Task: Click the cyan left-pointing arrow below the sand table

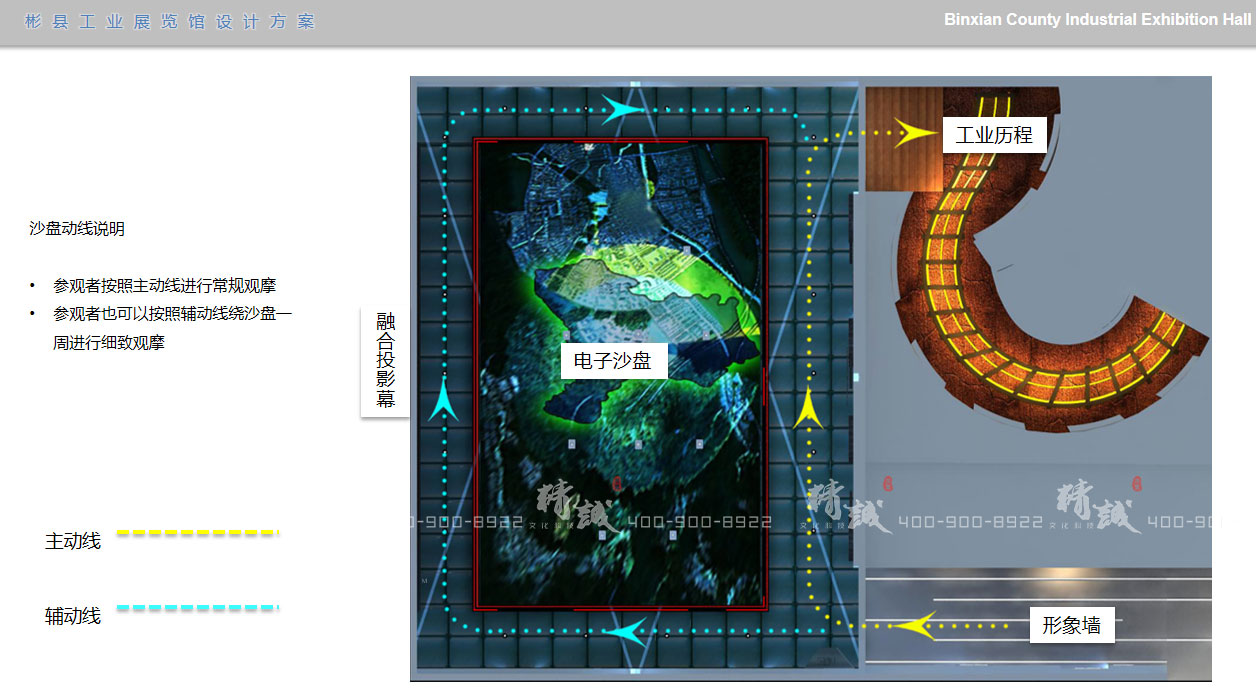Action: coord(627,631)
